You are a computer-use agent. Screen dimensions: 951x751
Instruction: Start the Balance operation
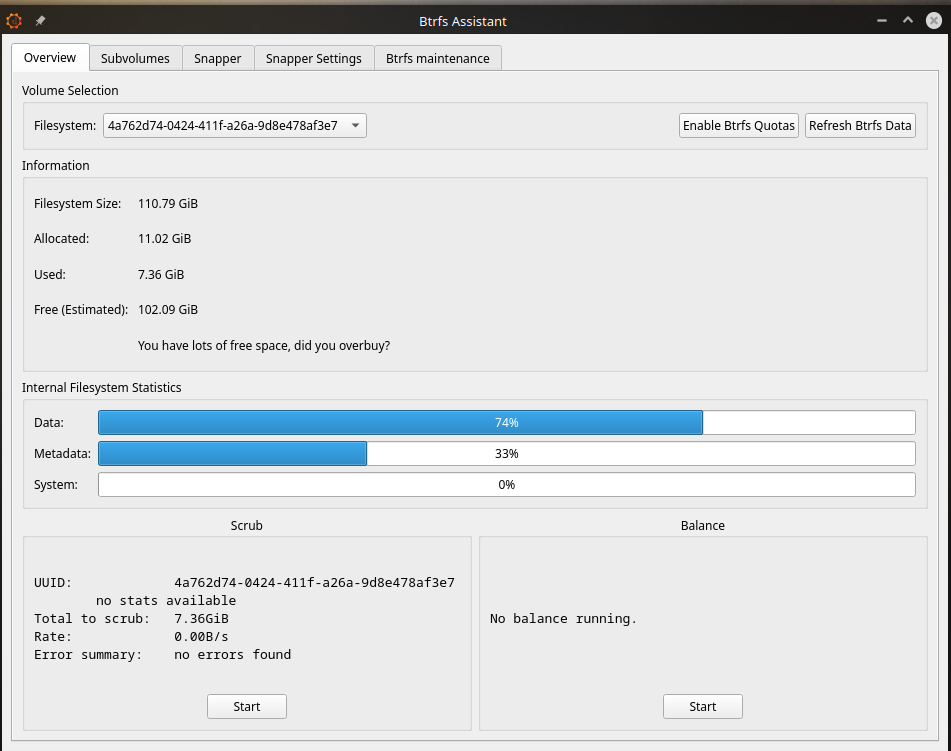pos(702,706)
